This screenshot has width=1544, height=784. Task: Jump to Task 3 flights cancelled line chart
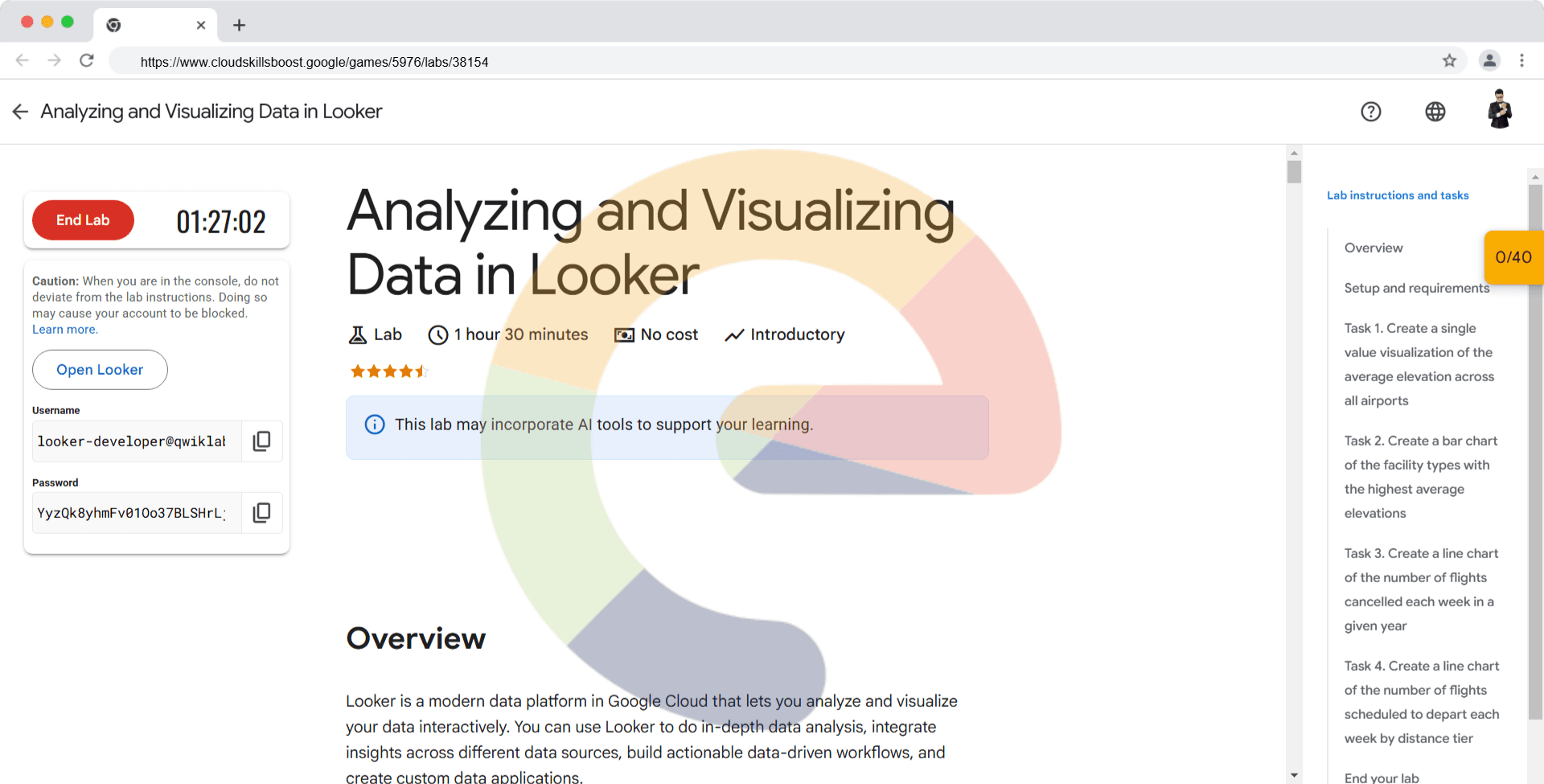pos(1422,589)
